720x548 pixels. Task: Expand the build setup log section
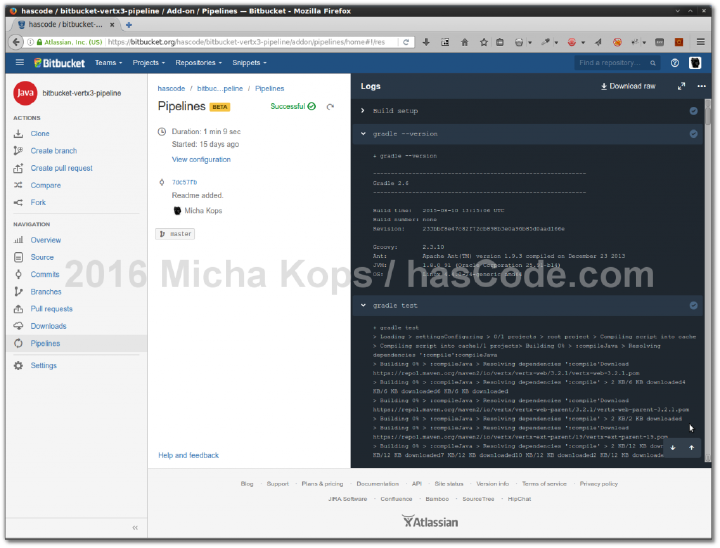click(363, 111)
